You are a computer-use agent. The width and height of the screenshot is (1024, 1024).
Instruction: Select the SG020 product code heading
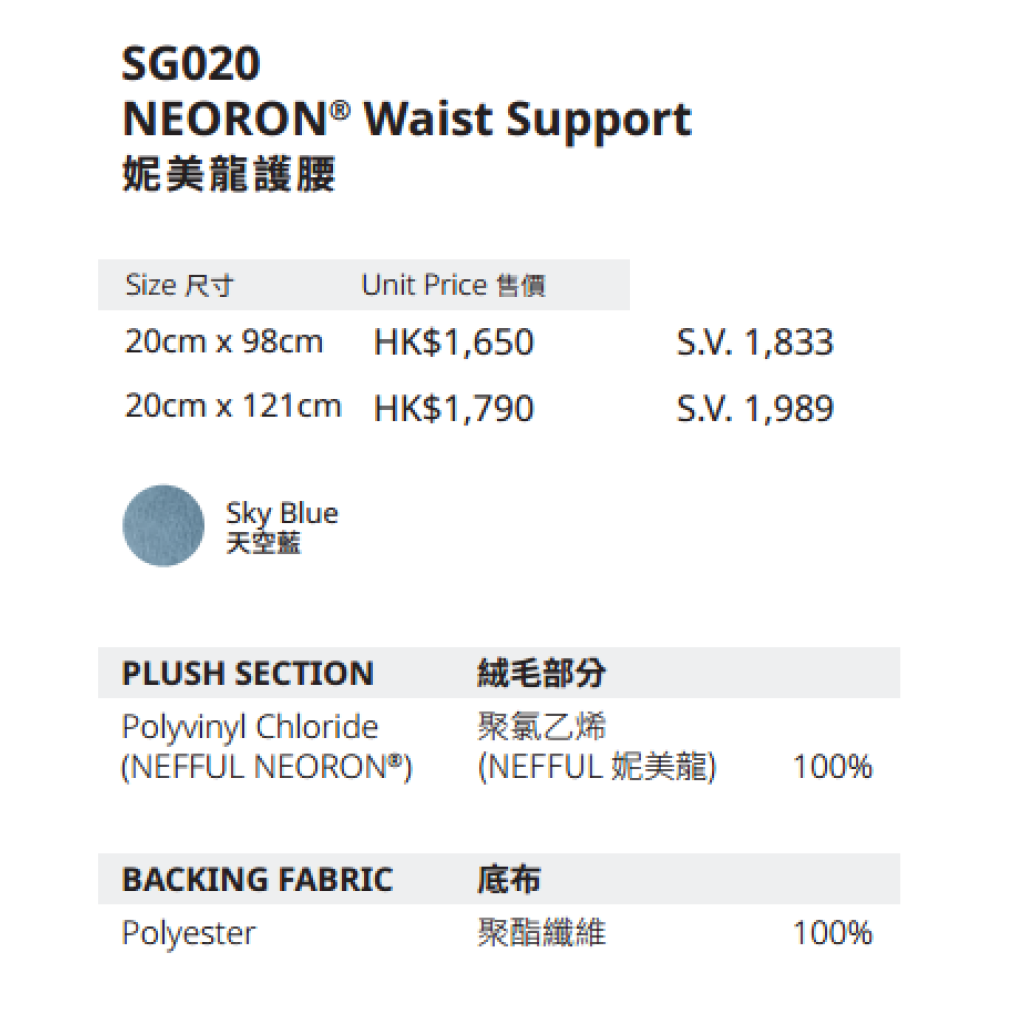click(191, 64)
